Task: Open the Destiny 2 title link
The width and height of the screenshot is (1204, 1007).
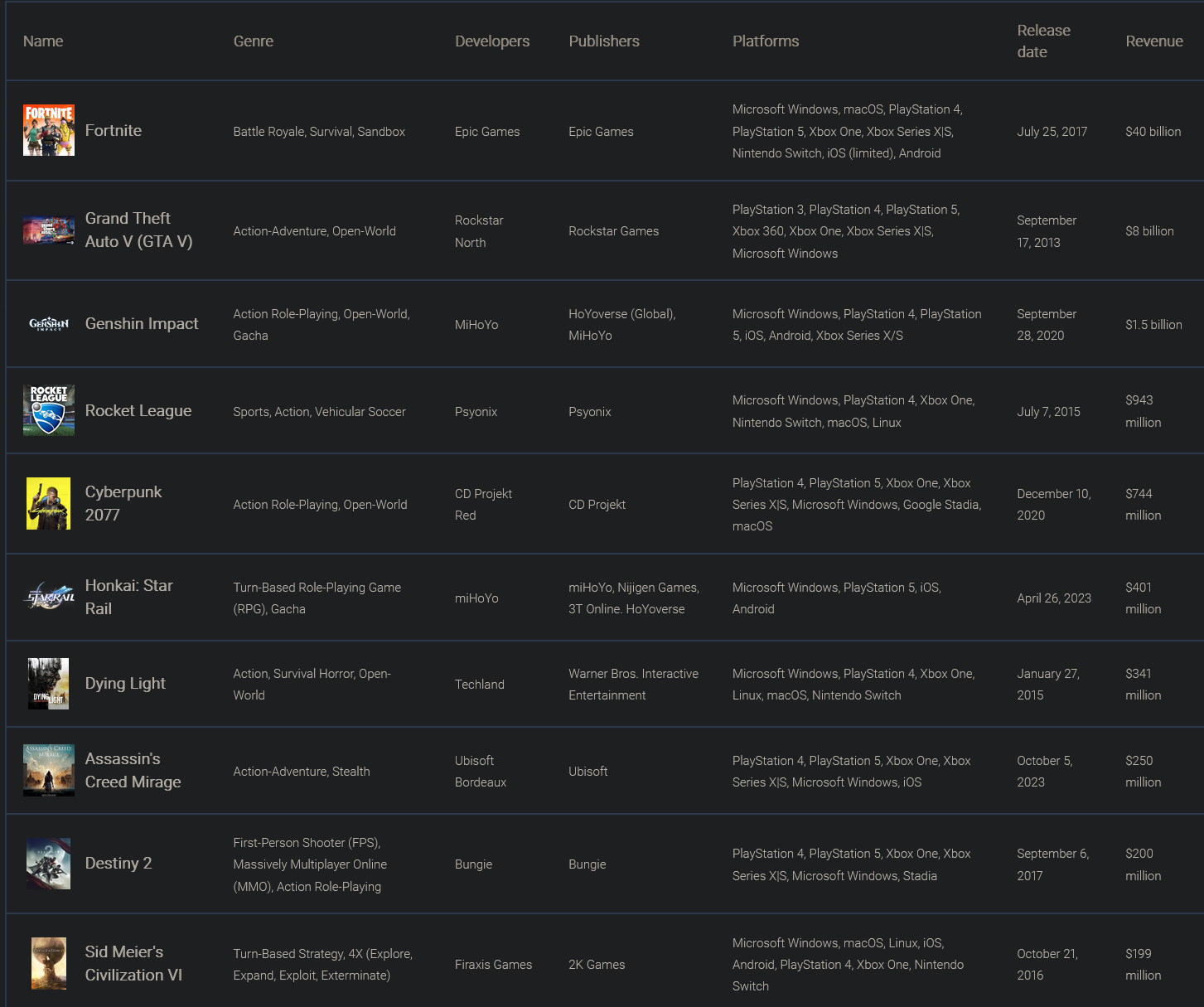Action: [x=118, y=864]
